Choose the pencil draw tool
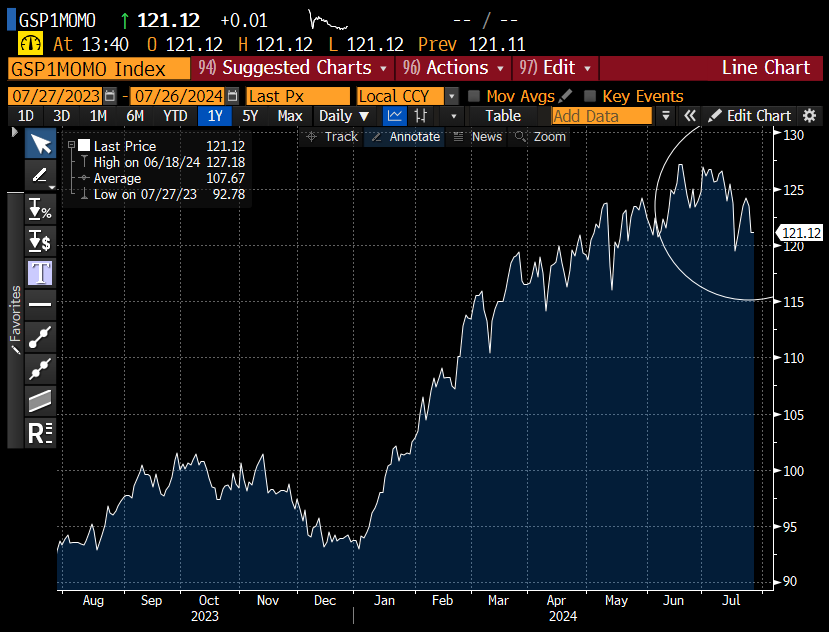This screenshot has height=632, width=829. (39, 175)
